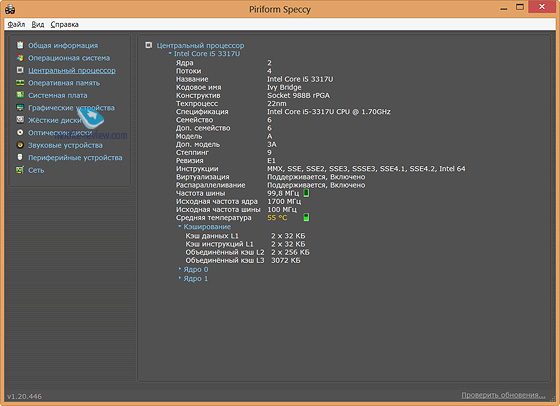560x406 pixels.
Task: Click the 99,8 МГц bus frequency value
Action: coord(283,193)
